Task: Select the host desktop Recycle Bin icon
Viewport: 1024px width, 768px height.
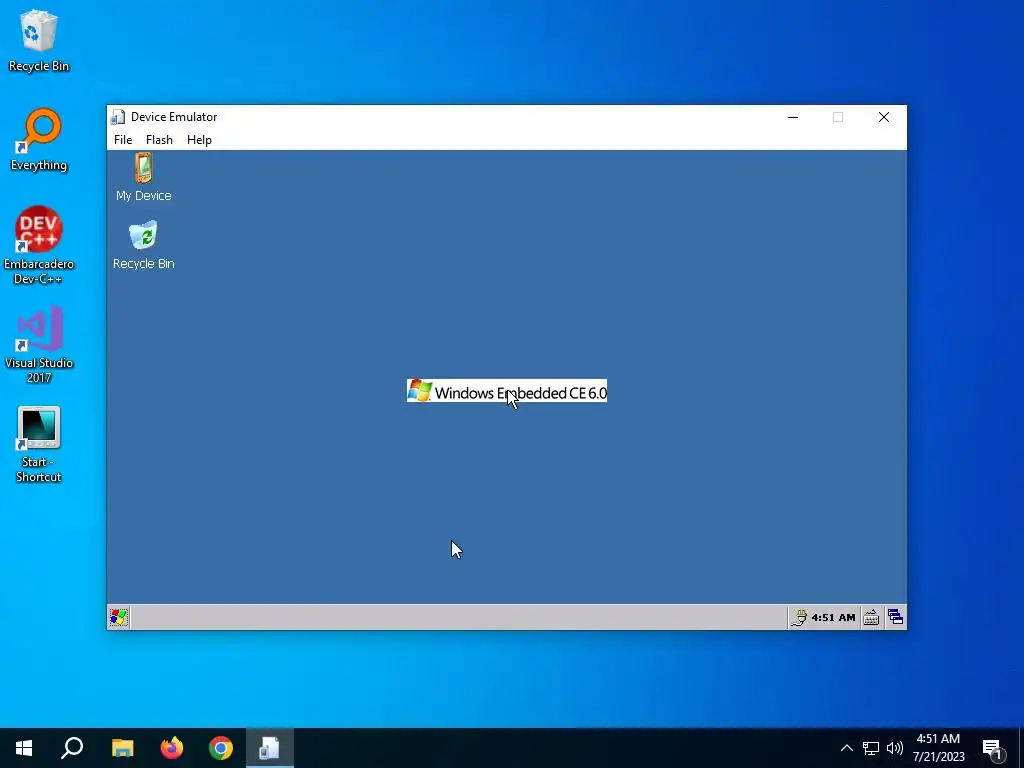Action: pyautogui.click(x=39, y=40)
